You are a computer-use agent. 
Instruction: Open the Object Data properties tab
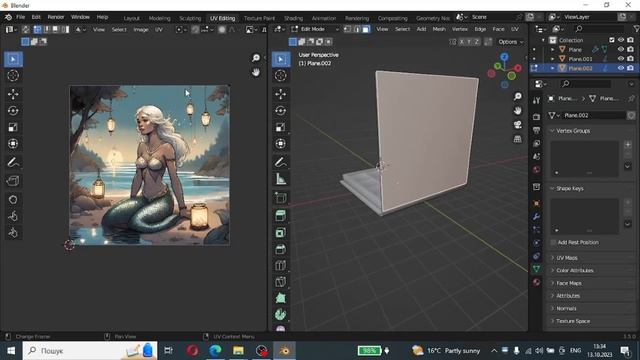537,269
